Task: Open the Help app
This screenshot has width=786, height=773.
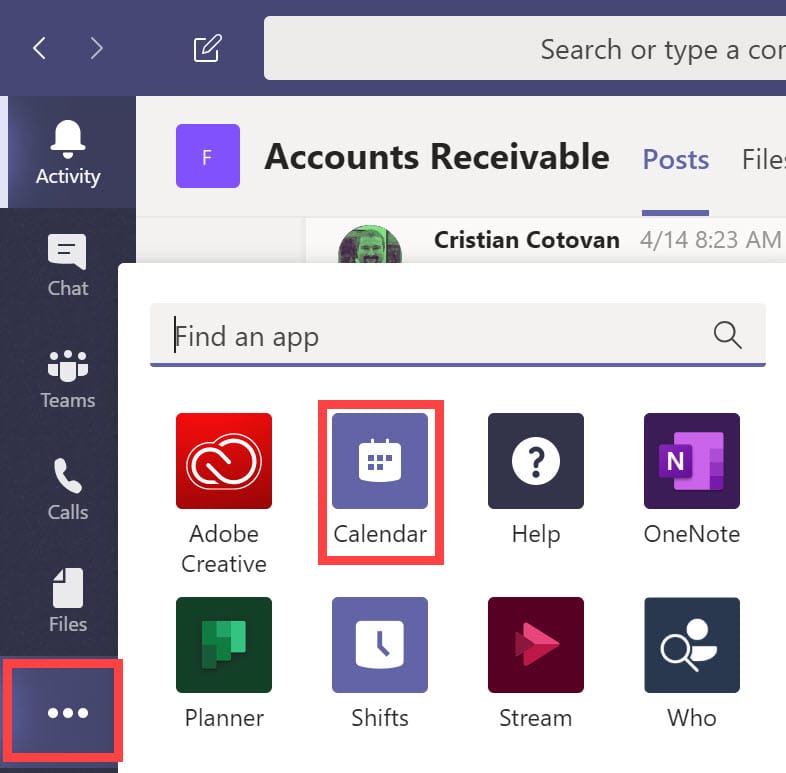Action: [x=535, y=480]
